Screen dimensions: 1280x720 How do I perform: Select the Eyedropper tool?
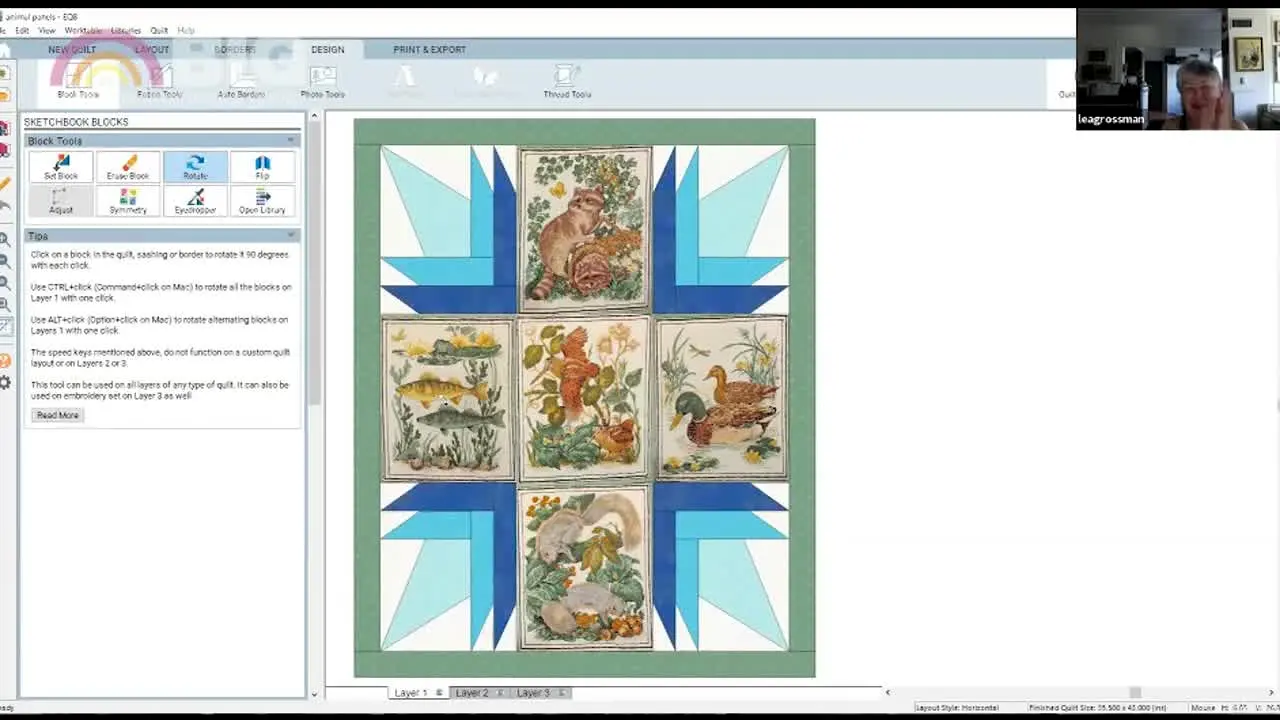195,201
